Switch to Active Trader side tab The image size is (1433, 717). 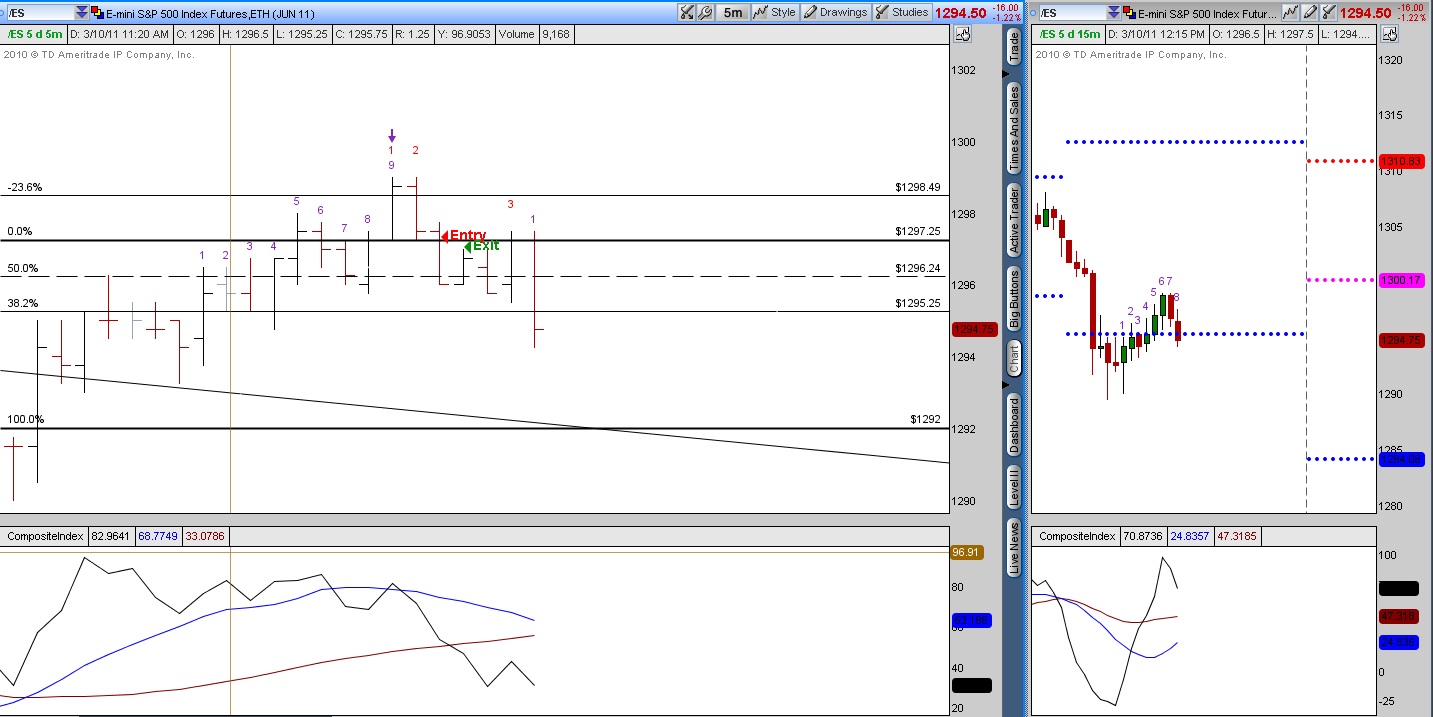click(1014, 219)
